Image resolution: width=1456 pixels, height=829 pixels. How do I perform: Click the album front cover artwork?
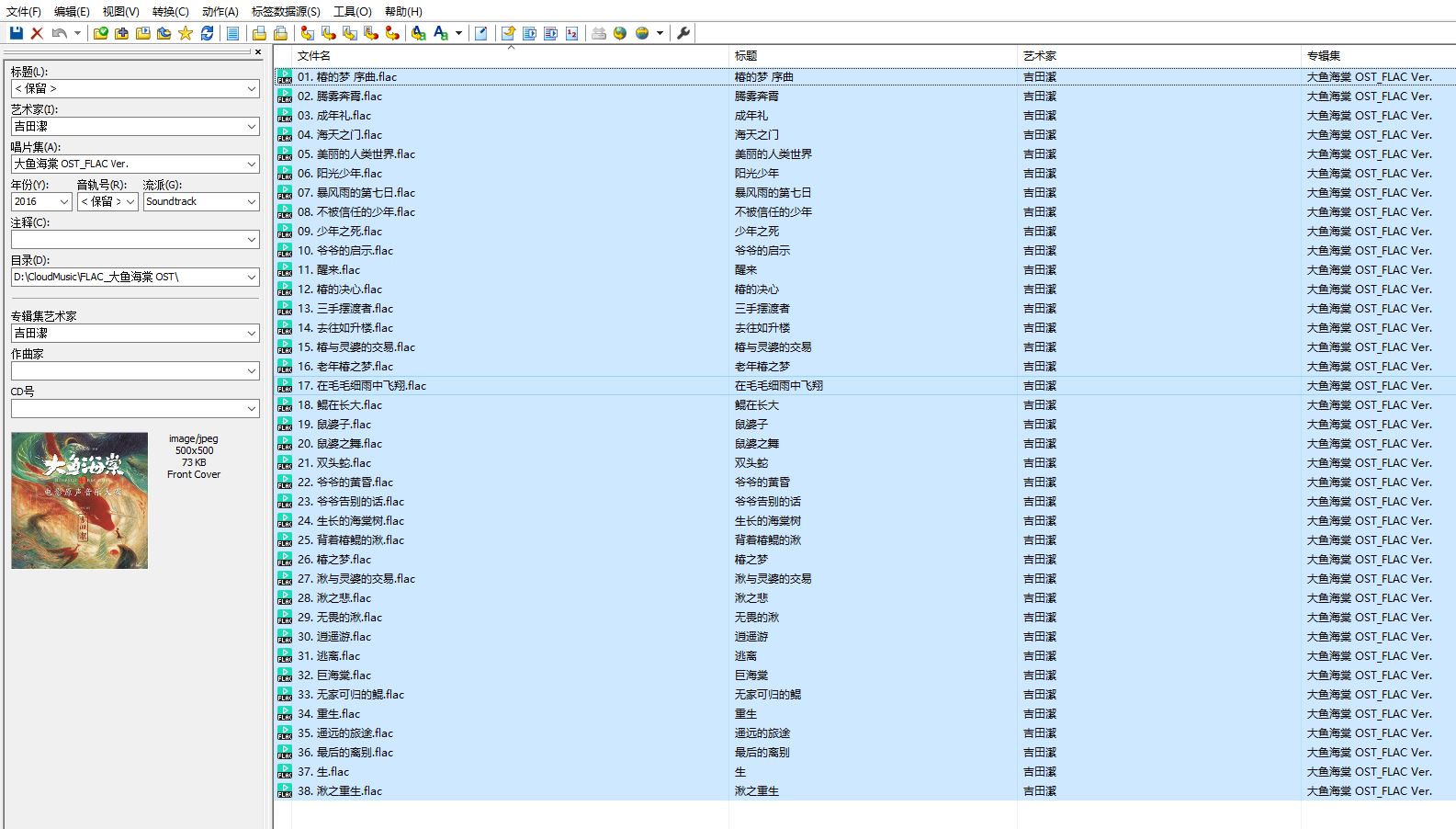click(x=79, y=501)
